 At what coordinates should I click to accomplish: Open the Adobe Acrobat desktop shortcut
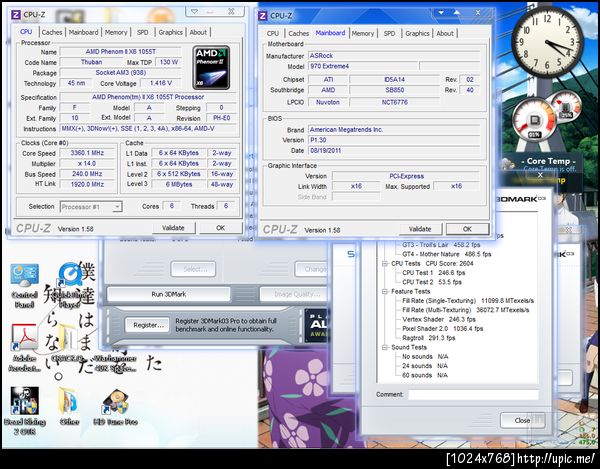24,347
